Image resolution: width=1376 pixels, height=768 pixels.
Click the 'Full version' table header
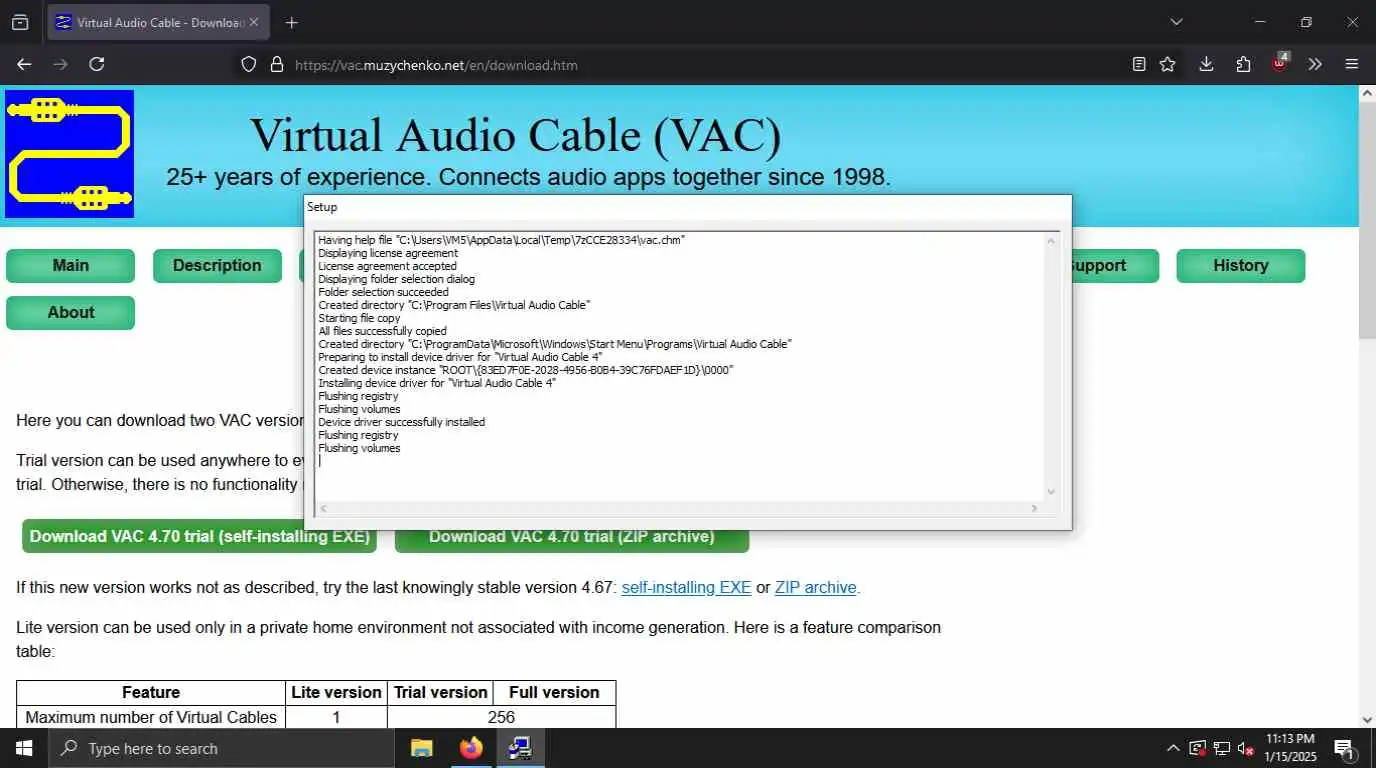(x=554, y=692)
